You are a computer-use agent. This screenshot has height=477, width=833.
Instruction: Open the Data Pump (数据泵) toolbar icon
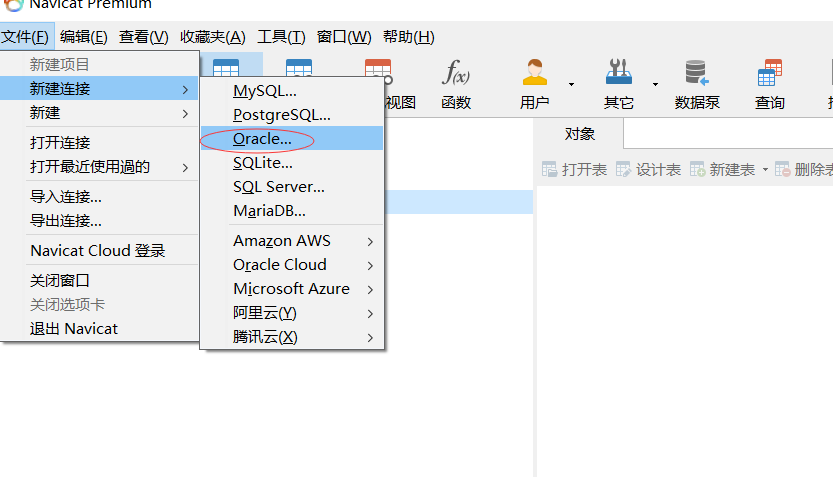[697, 84]
